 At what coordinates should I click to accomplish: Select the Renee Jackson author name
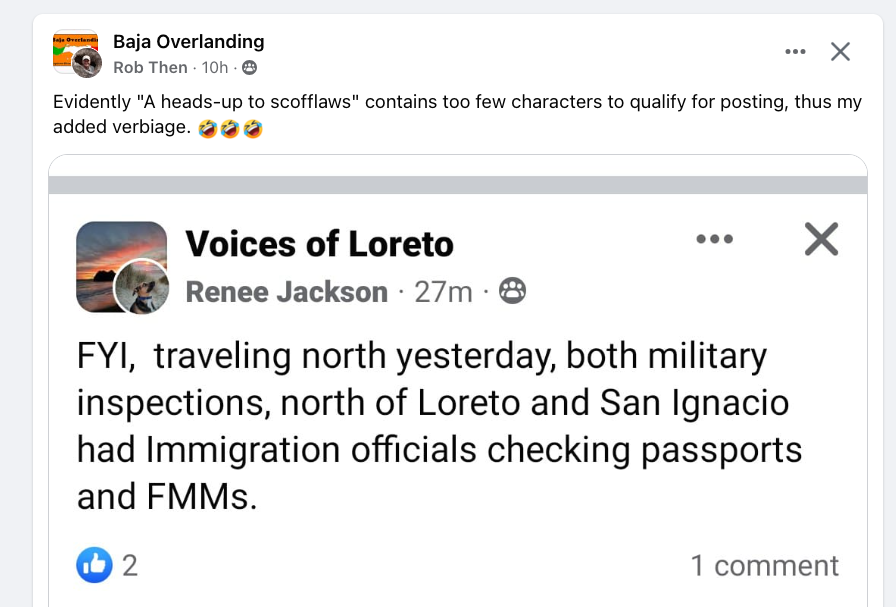(287, 292)
